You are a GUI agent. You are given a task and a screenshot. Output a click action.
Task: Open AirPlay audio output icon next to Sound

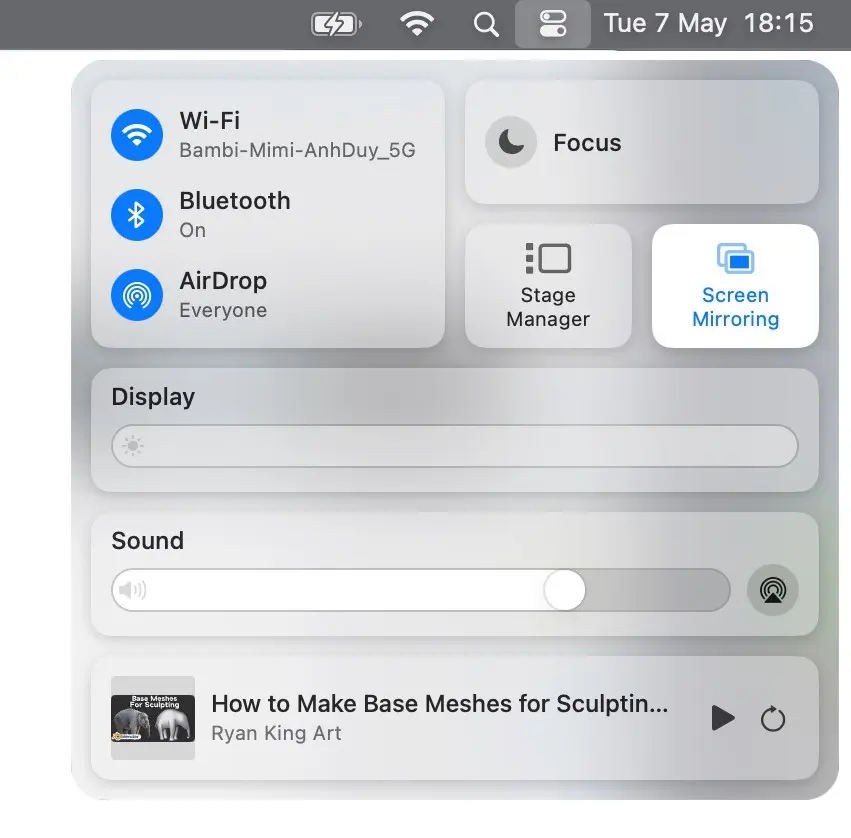[x=772, y=590]
